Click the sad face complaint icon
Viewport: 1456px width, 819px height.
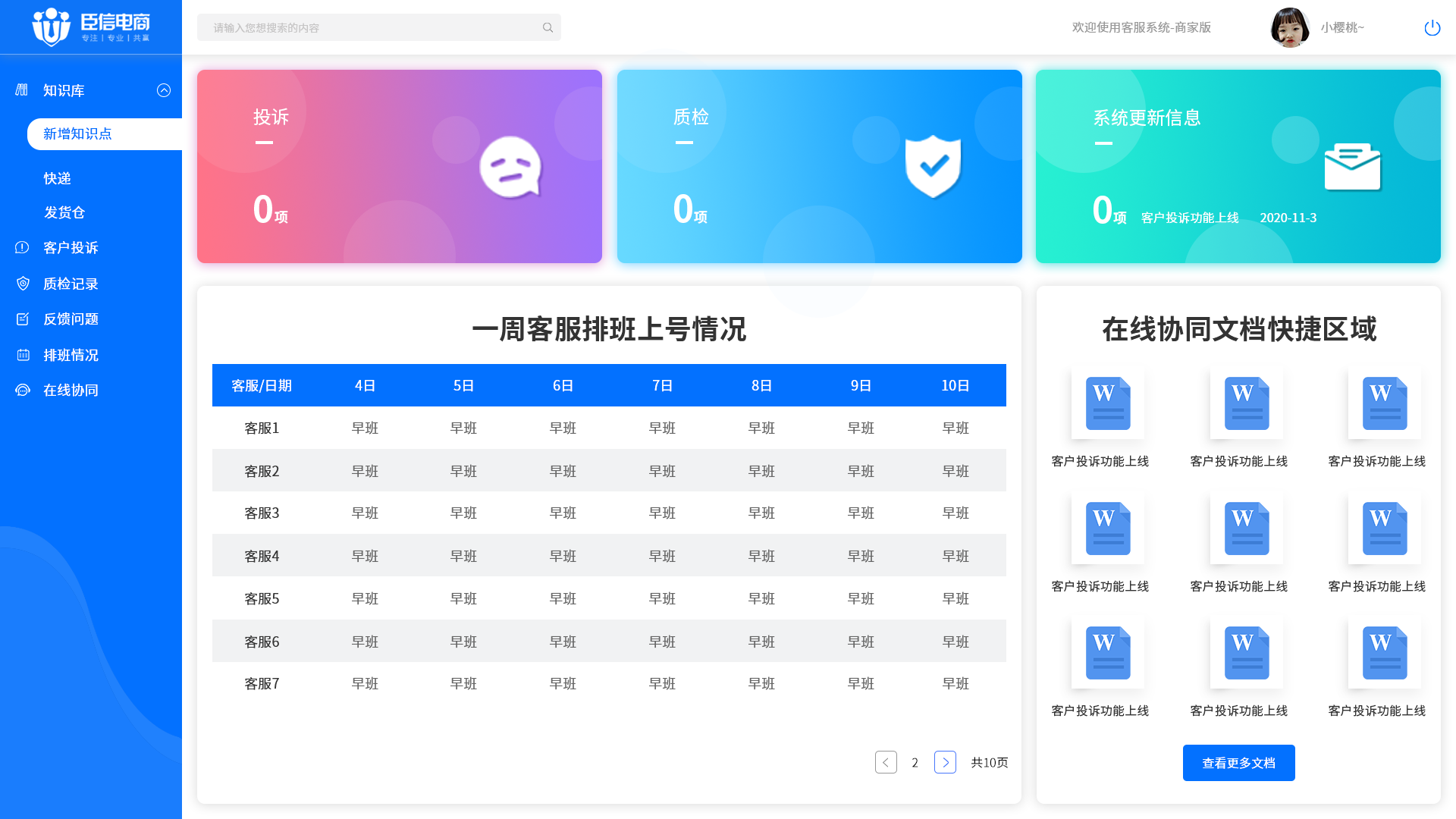click(511, 167)
